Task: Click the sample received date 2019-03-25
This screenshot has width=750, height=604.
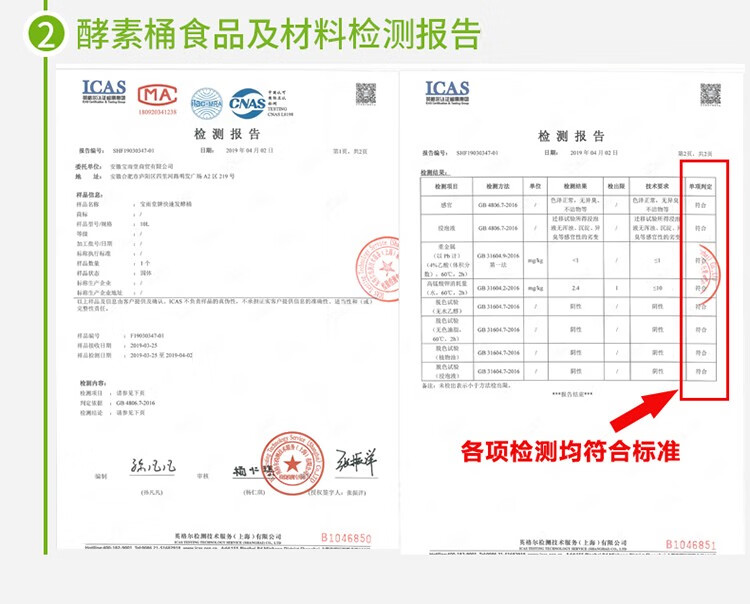Action: (143, 345)
